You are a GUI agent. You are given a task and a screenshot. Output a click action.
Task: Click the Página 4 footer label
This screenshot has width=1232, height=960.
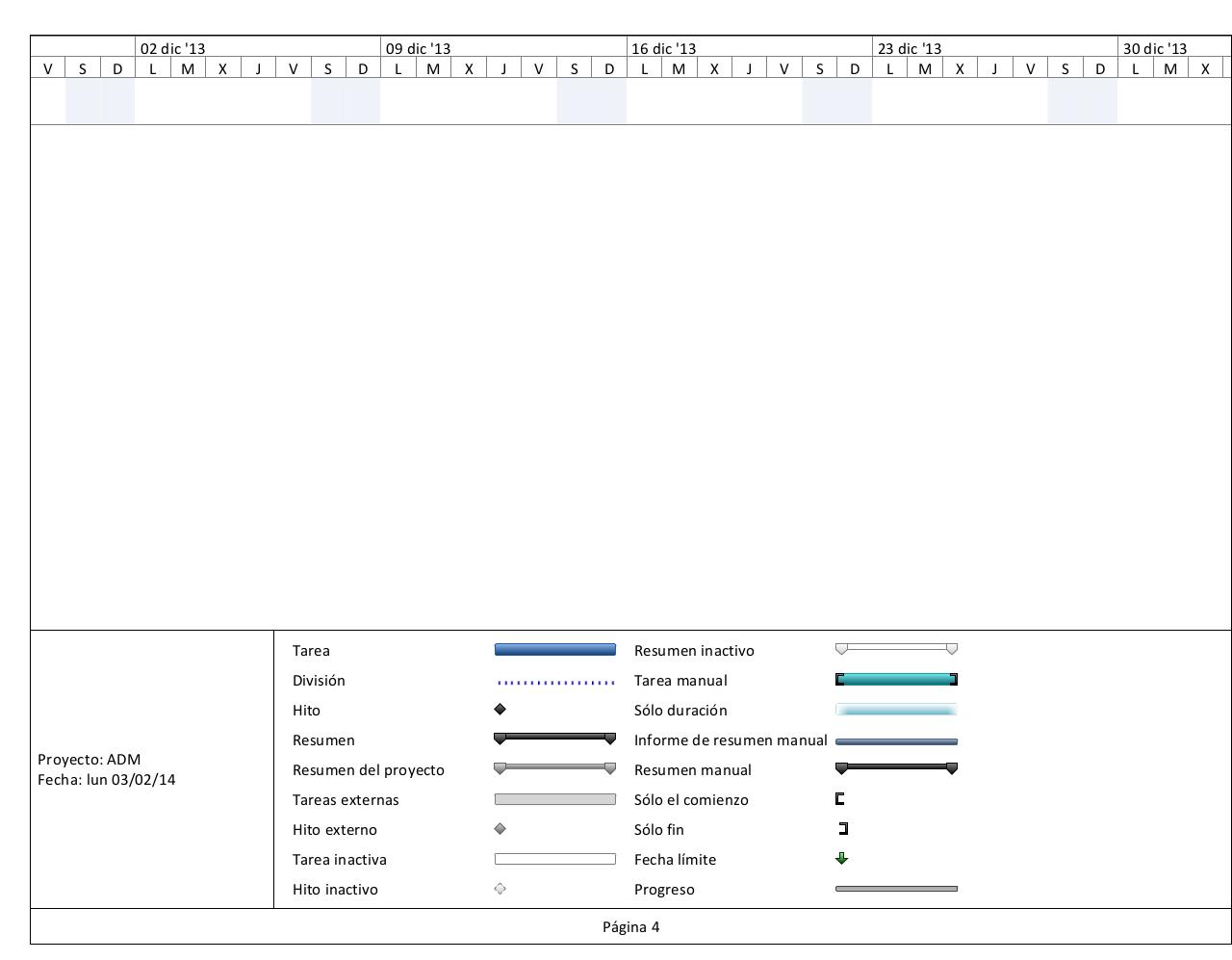pyautogui.click(x=630, y=927)
